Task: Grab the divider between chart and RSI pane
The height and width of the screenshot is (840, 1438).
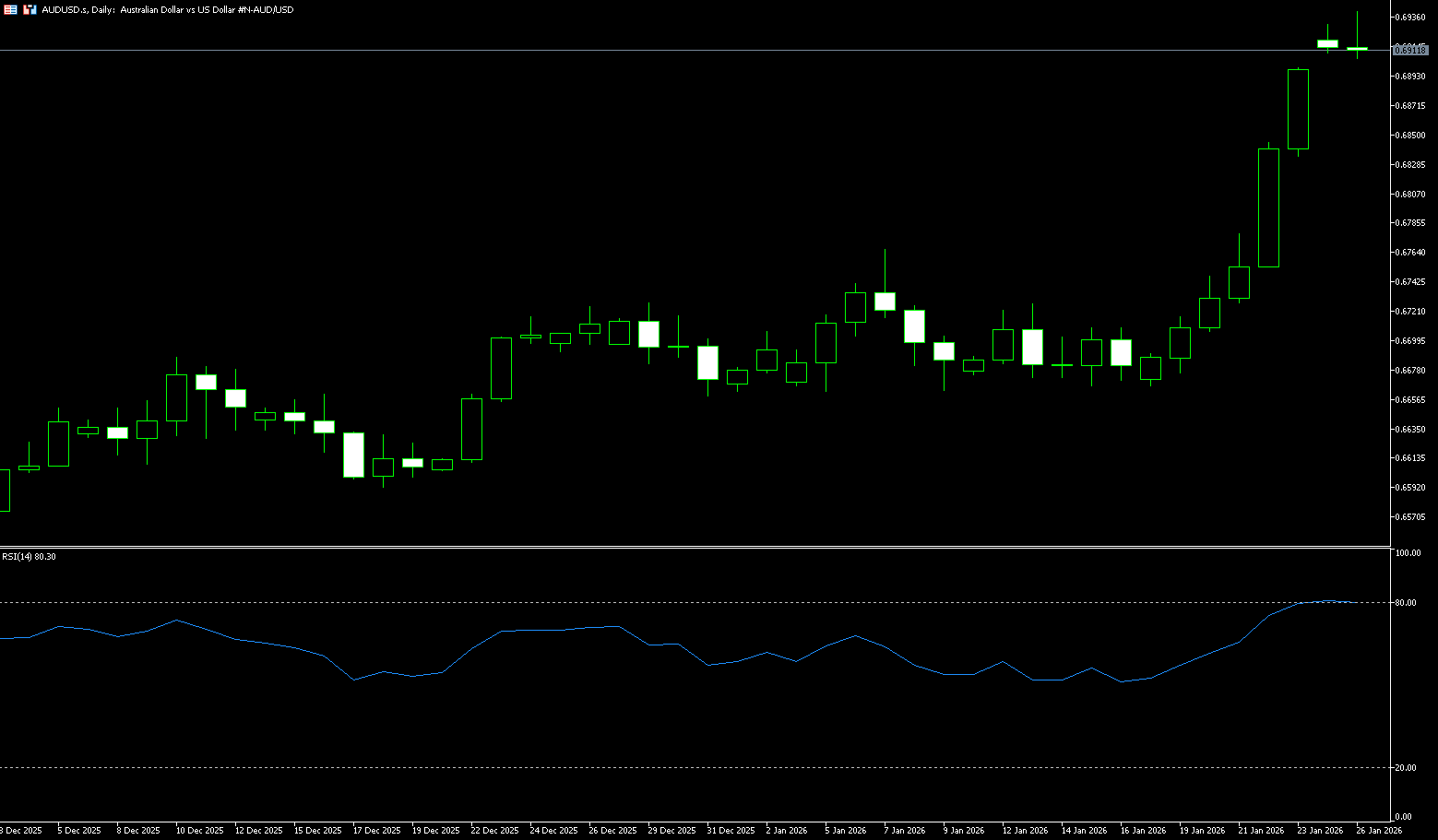Action: pos(692,548)
